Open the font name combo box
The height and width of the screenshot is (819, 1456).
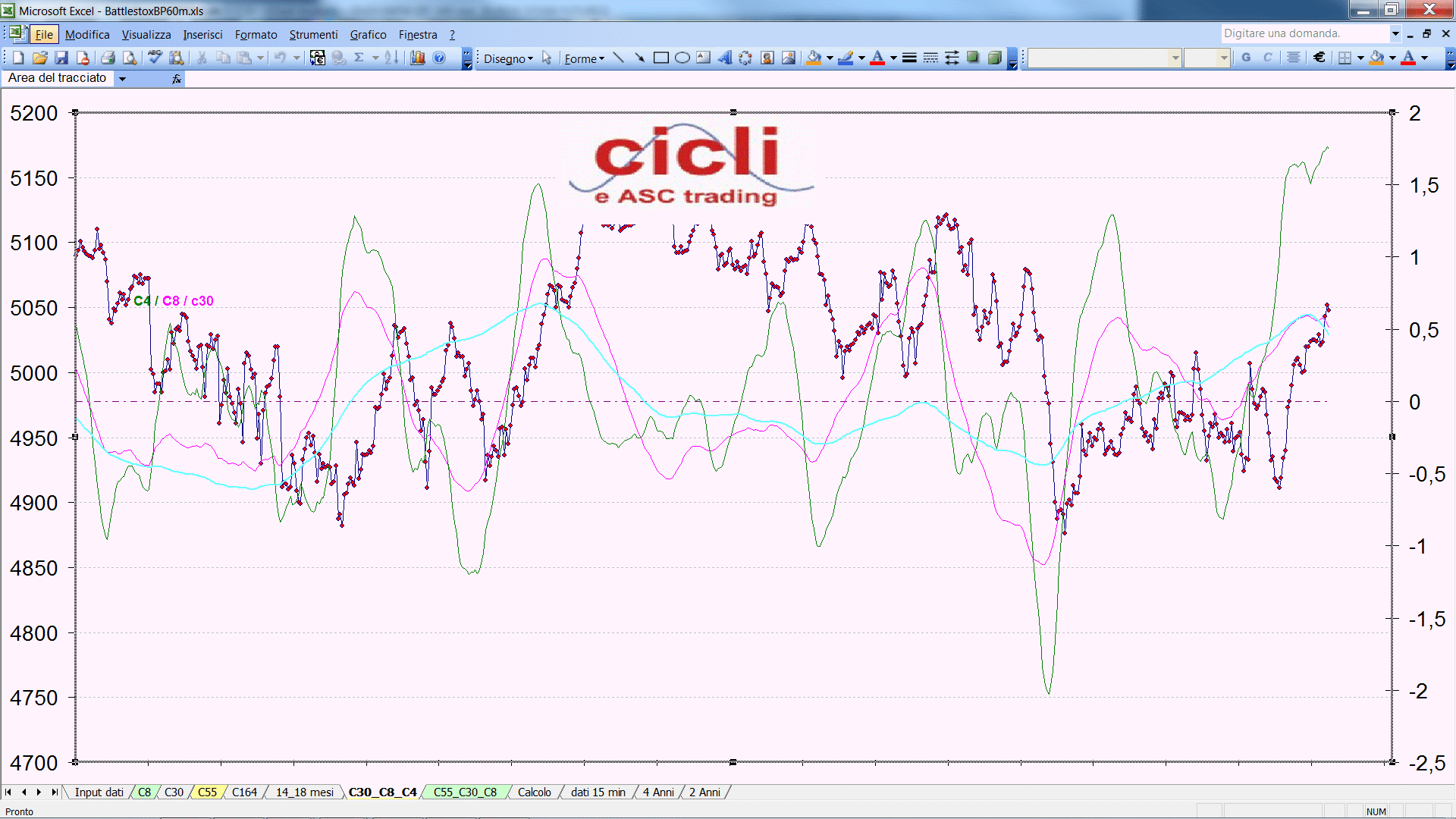click(x=1104, y=58)
